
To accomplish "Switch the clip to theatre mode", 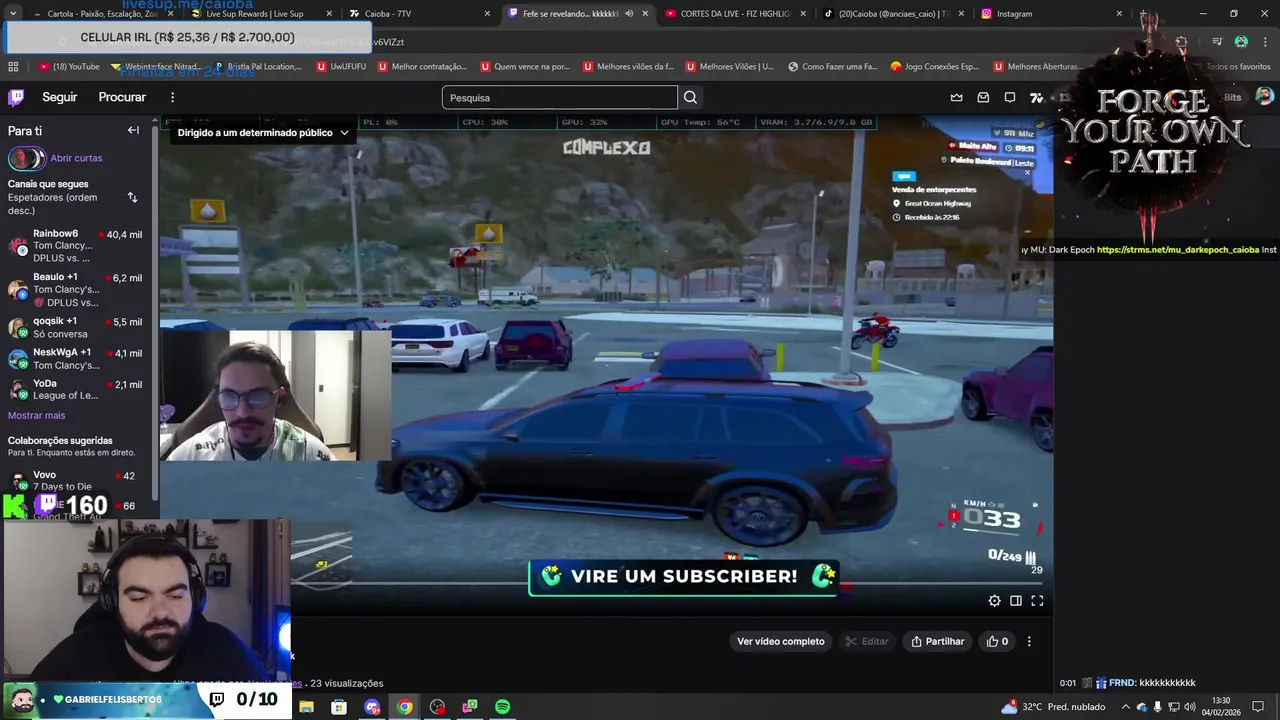I will pyautogui.click(x=1016, y=601).
